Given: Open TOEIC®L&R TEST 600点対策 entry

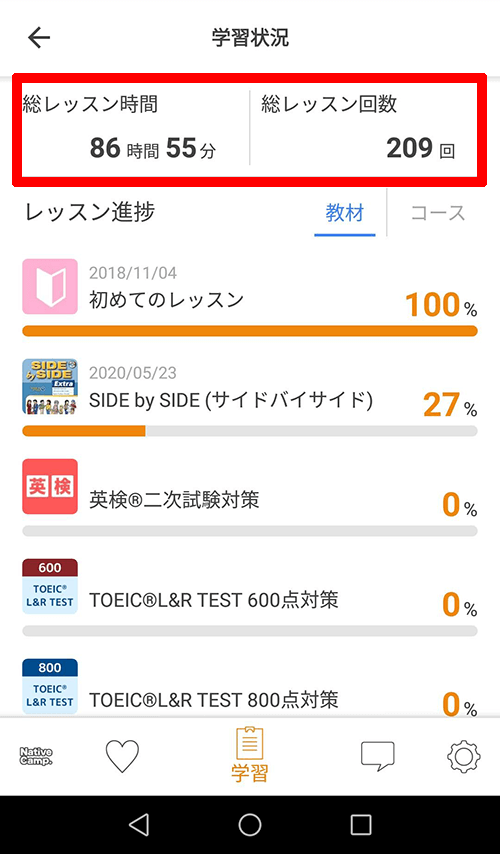Looking at the screenshot, I should (214, 600).
